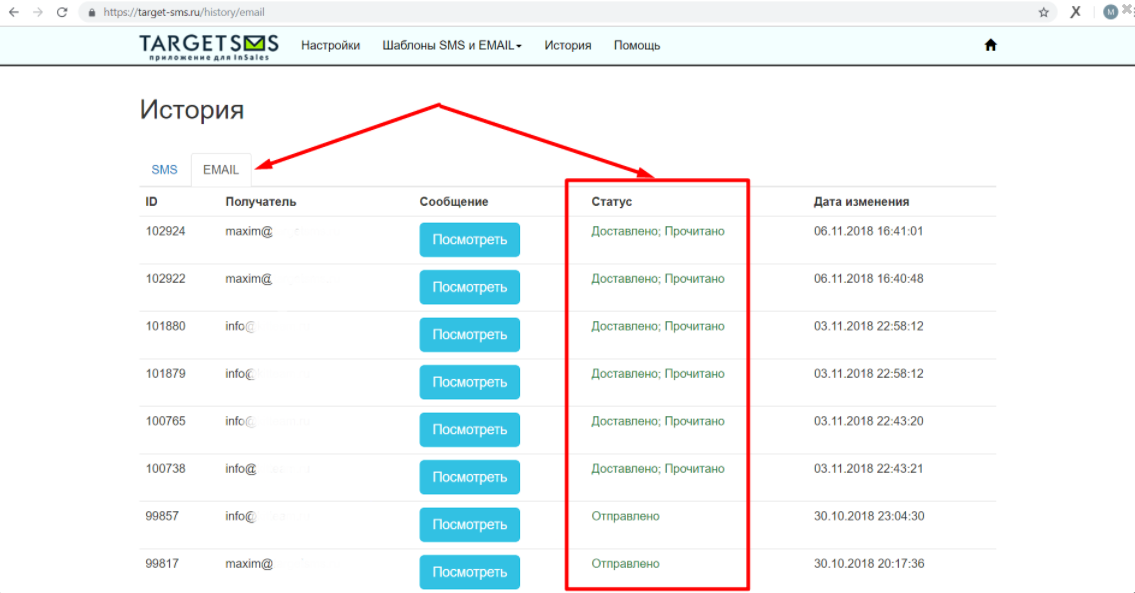The width and height of the screenshot is (1135, 593).
Task: Reload the page with the refresh icon
Action: [x=62, y=13]
